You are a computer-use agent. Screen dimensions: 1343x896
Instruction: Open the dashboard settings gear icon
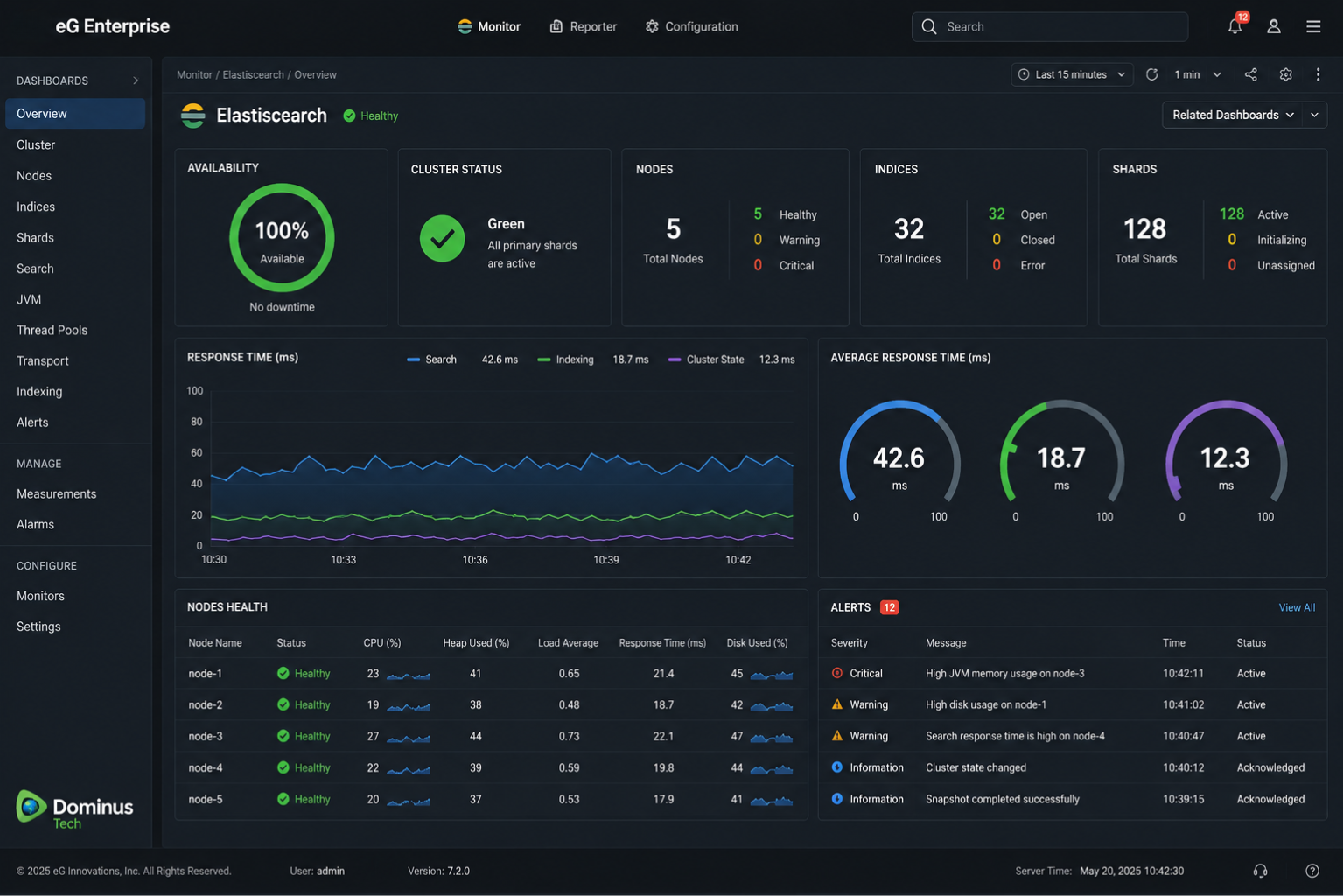point(1285,74)
